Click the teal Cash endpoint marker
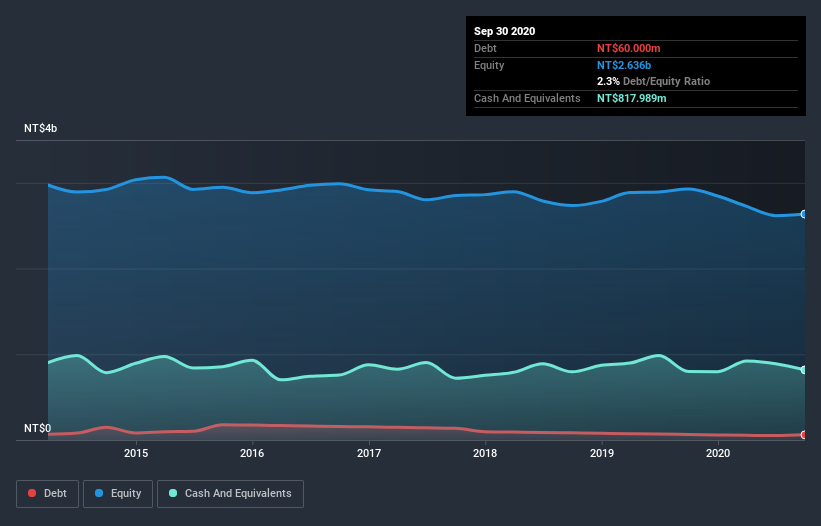This screenshot has width=821, height=526. point(804,370)
